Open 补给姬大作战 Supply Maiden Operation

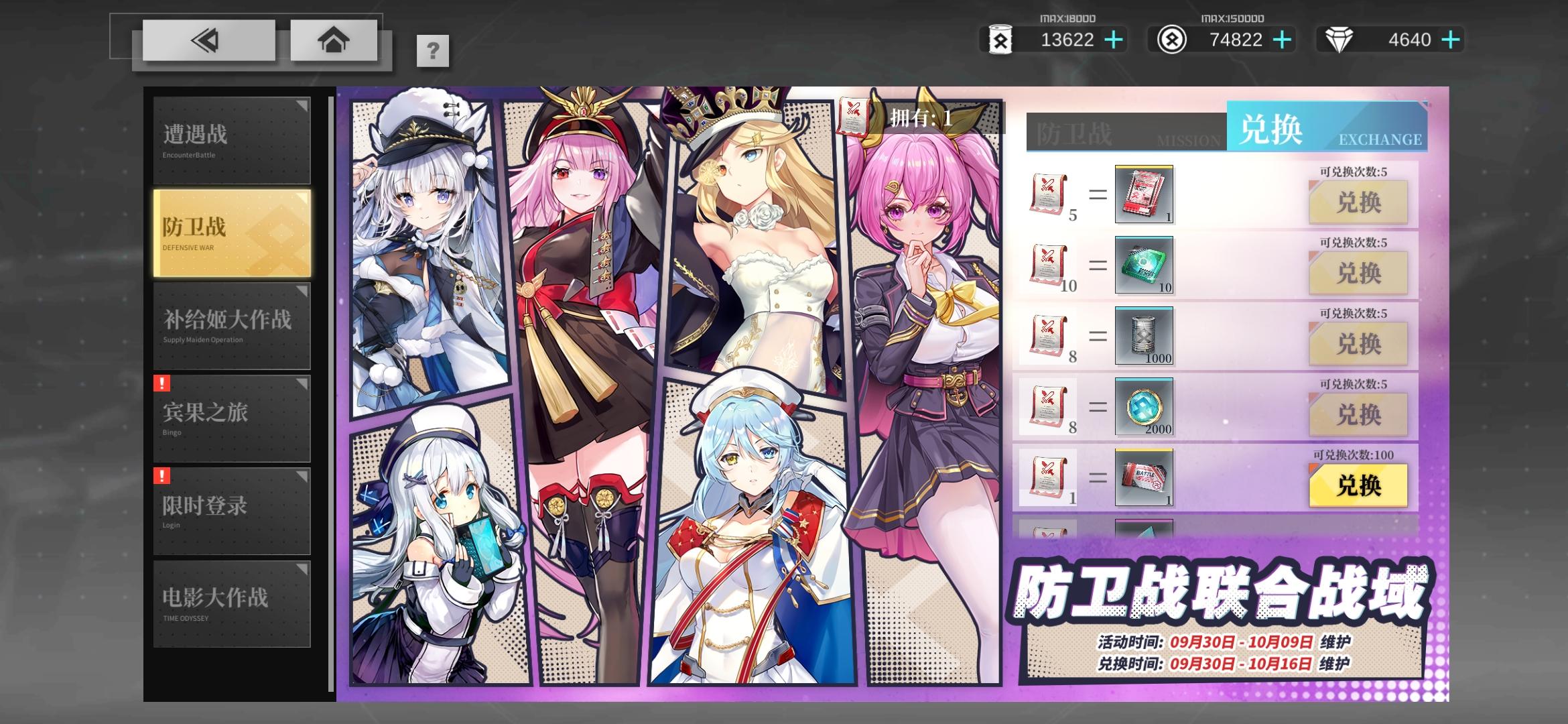232,326
